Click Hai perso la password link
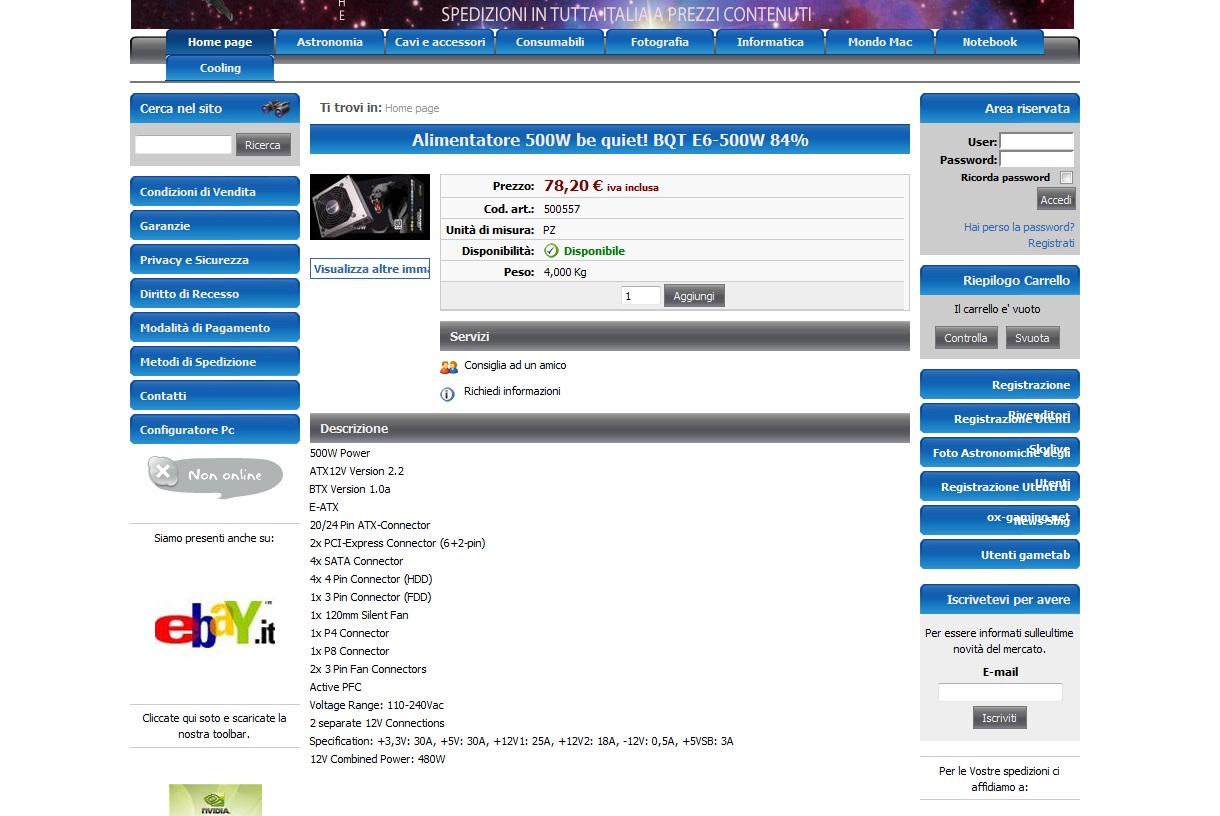Screen dimensions: 1220x816 [x=1019, y=227]
